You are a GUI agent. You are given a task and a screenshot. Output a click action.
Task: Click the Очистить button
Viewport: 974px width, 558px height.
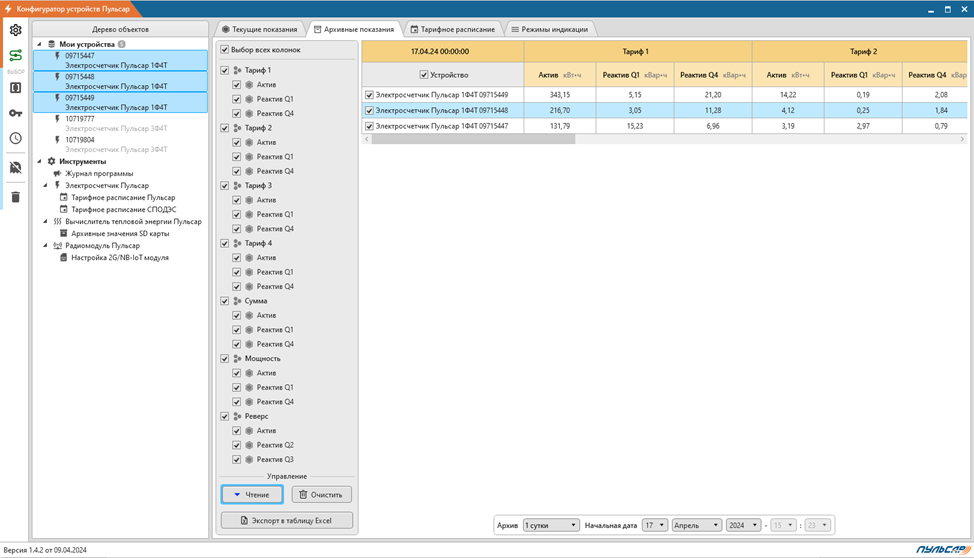point(321,495)
